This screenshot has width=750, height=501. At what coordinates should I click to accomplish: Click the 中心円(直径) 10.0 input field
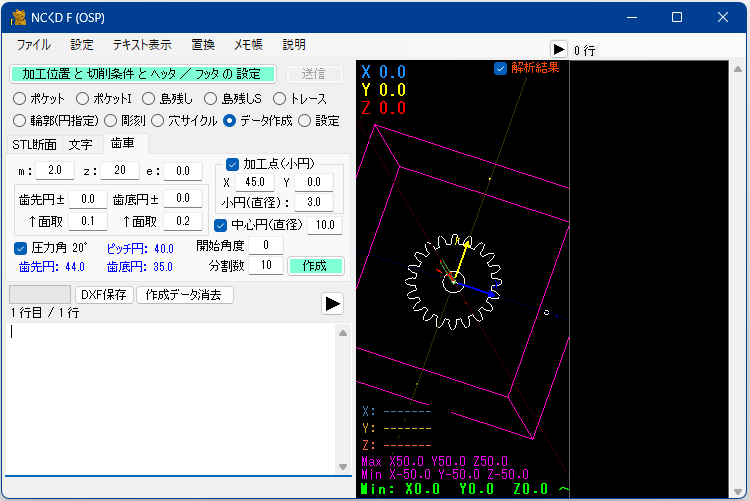click(325, 225)
